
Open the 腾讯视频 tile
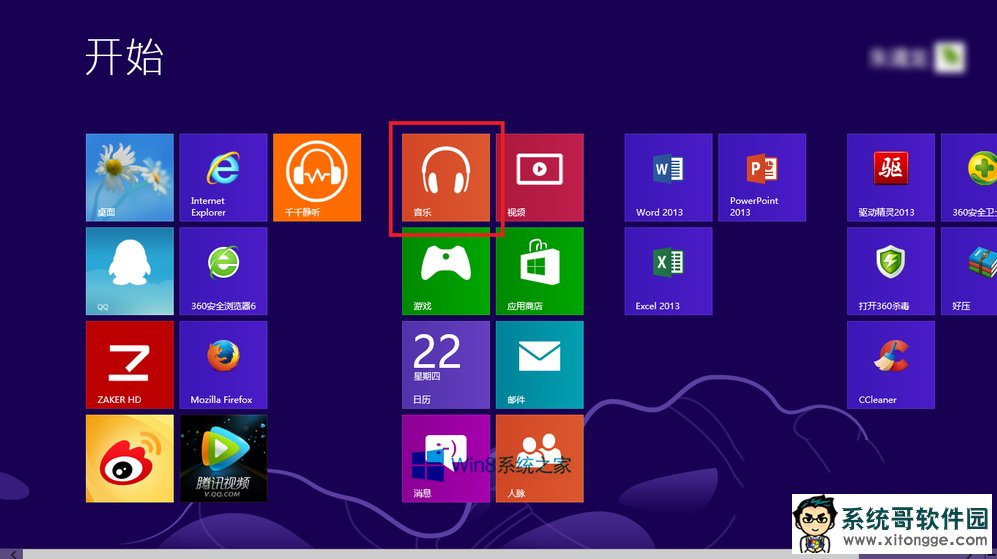pyautogui.click(x=223, y=459)
